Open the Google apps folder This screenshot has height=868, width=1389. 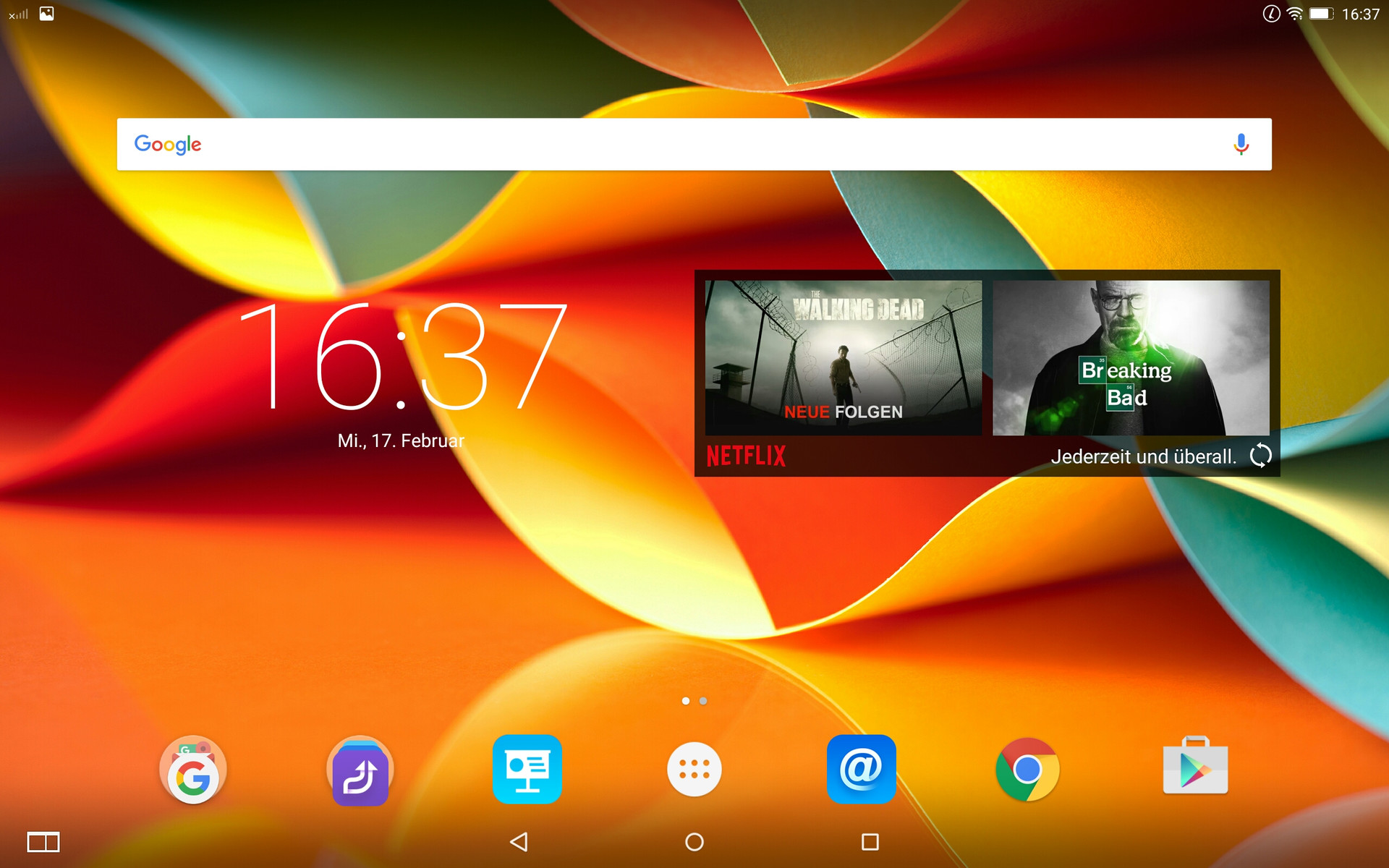pyautogui.click(x=193, y=770)
